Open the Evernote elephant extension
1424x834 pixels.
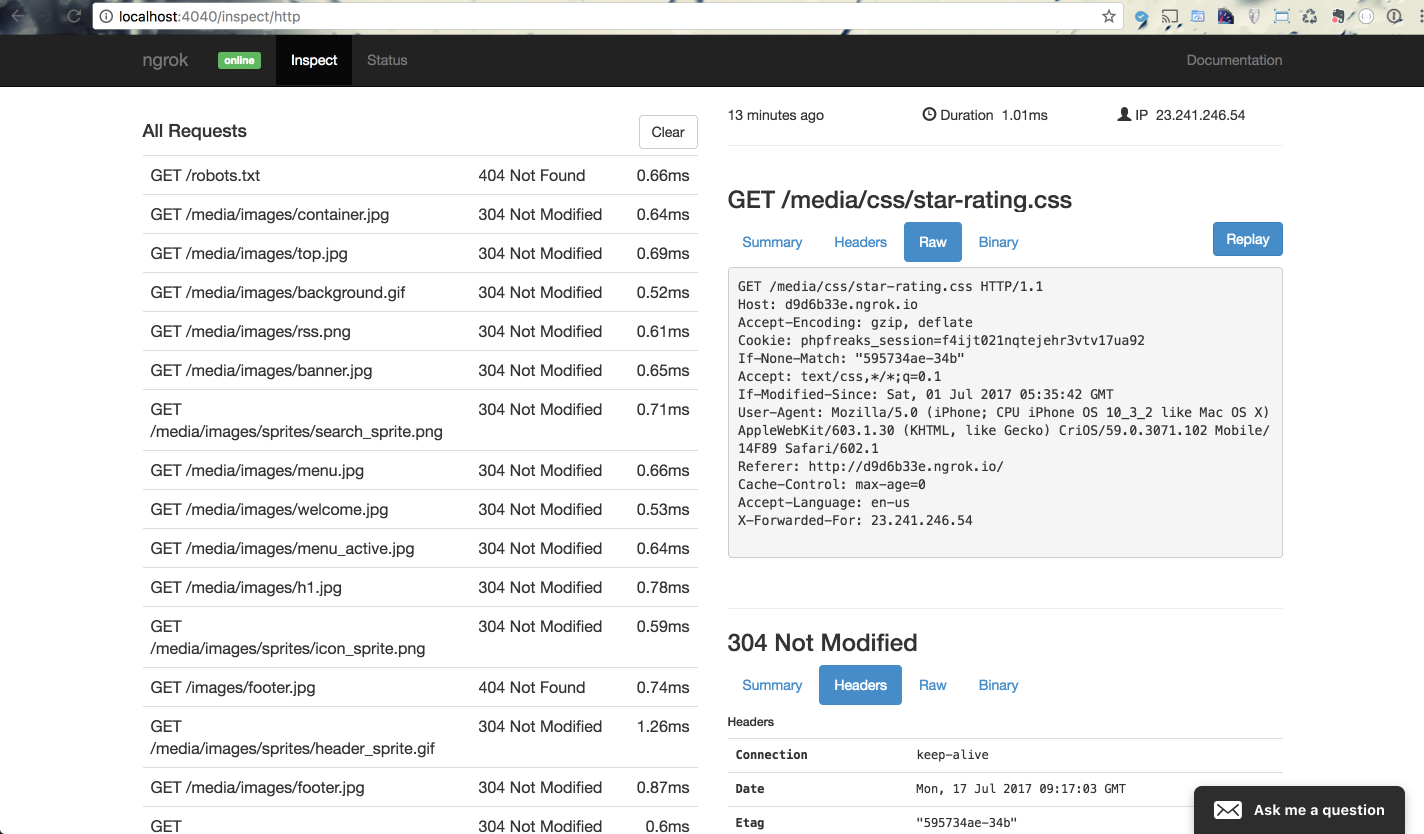coord(1338,16)
